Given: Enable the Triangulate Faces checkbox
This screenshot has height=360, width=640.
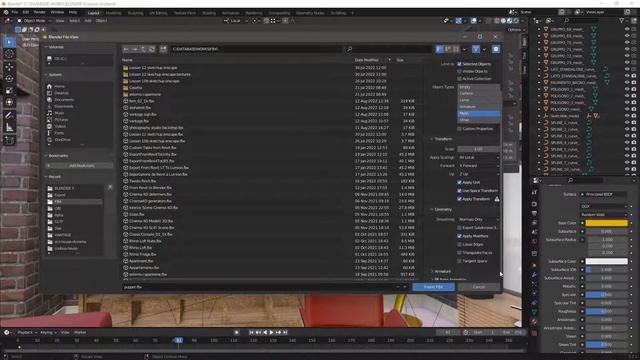Looking at the screenshot, I should click(460, 253).
